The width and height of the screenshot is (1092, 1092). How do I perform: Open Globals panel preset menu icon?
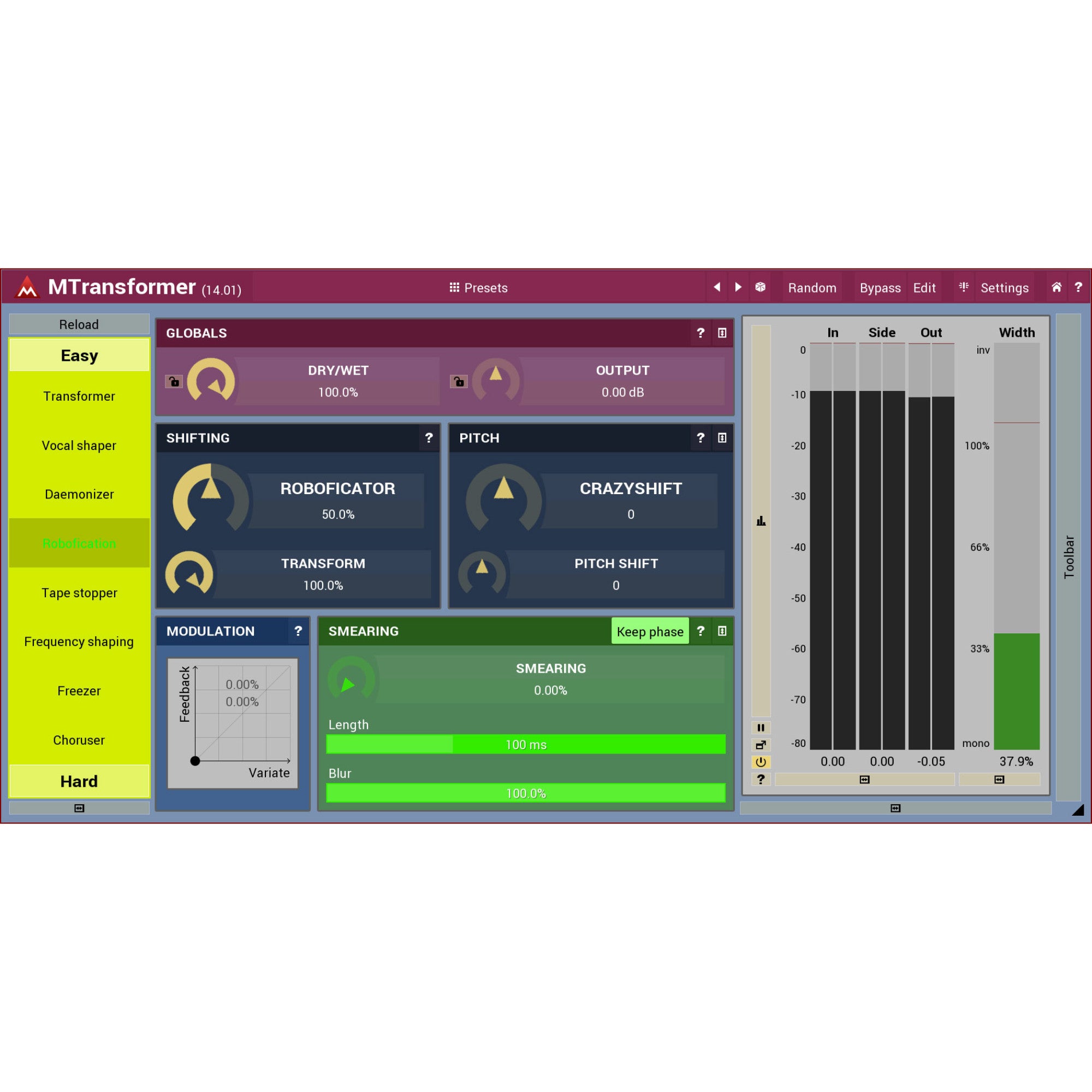(x=722, y=333)
